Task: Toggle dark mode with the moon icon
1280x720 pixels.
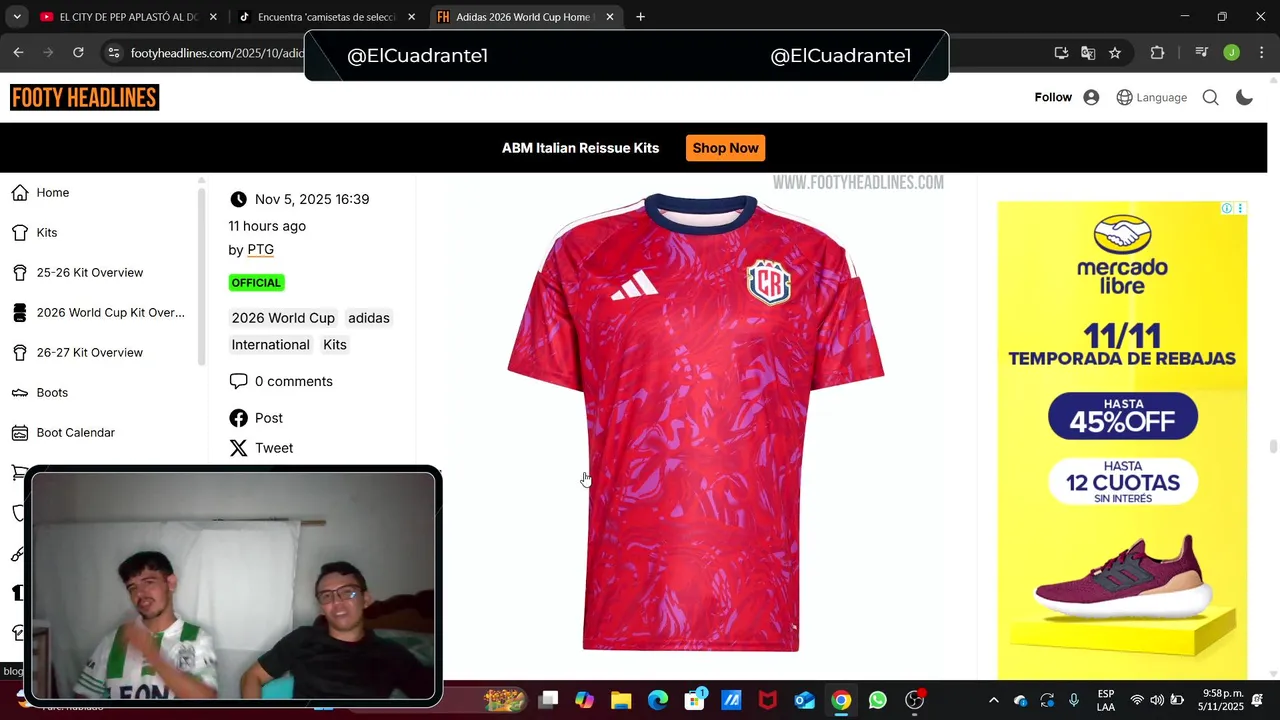Action: (x=1245, y=97)
